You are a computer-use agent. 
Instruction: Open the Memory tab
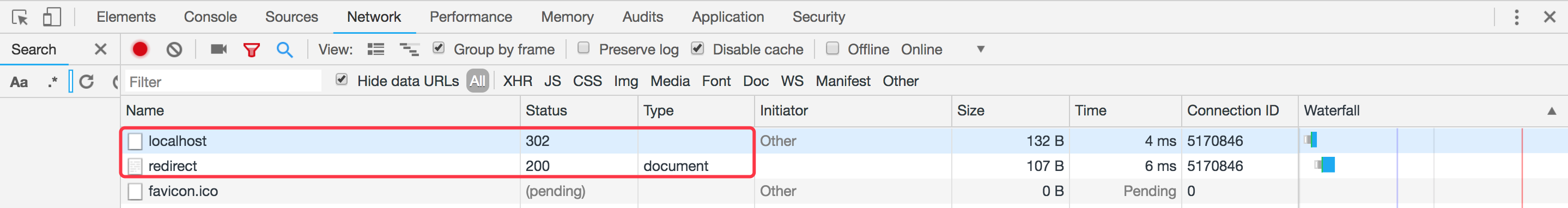[567, 17]
